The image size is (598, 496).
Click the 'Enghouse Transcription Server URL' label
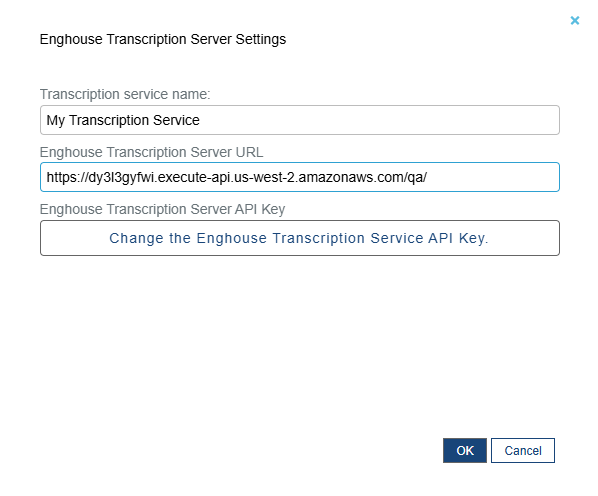tap(151, 152)
